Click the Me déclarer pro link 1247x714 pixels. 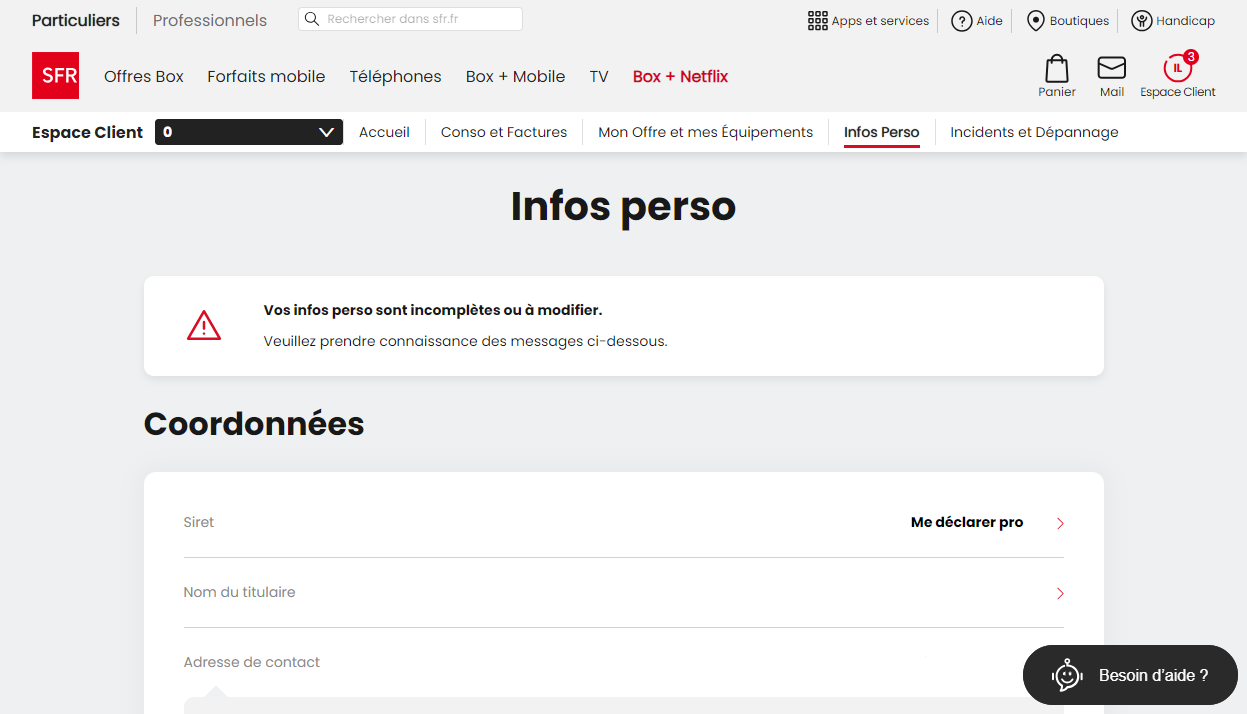(x=967, y=522)
